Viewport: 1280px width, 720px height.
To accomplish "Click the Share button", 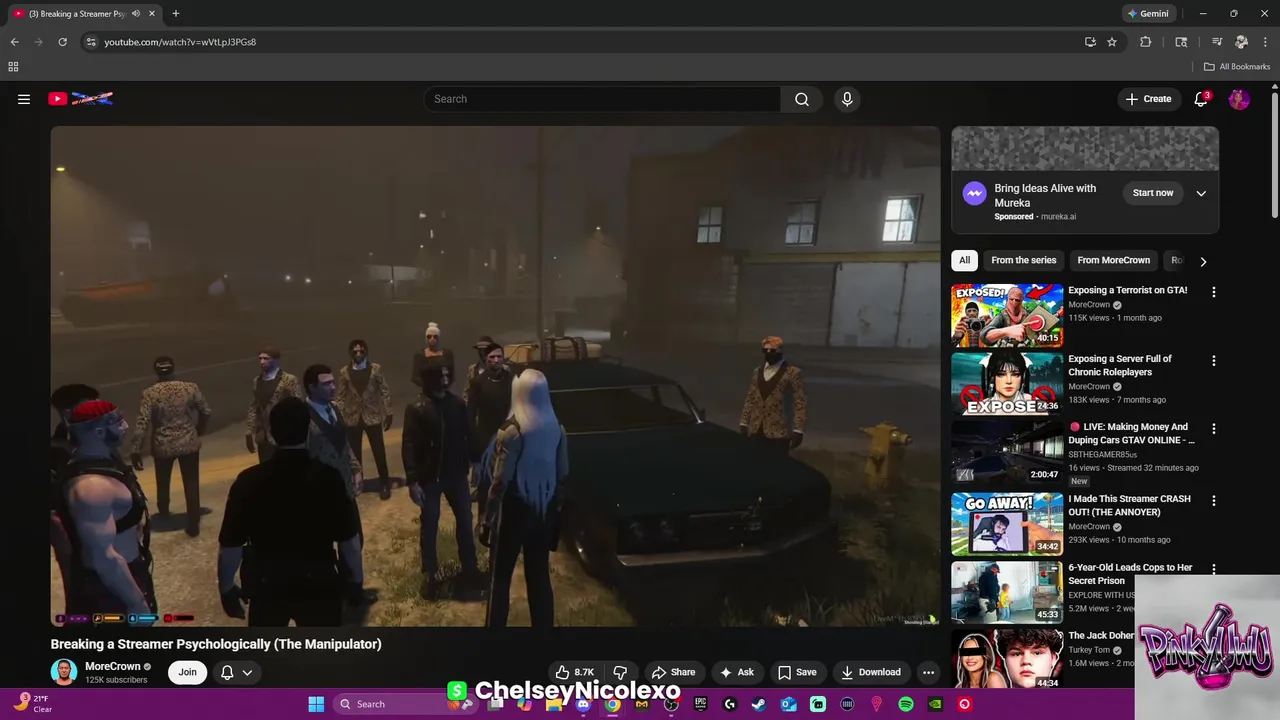I will click(673, 672).
